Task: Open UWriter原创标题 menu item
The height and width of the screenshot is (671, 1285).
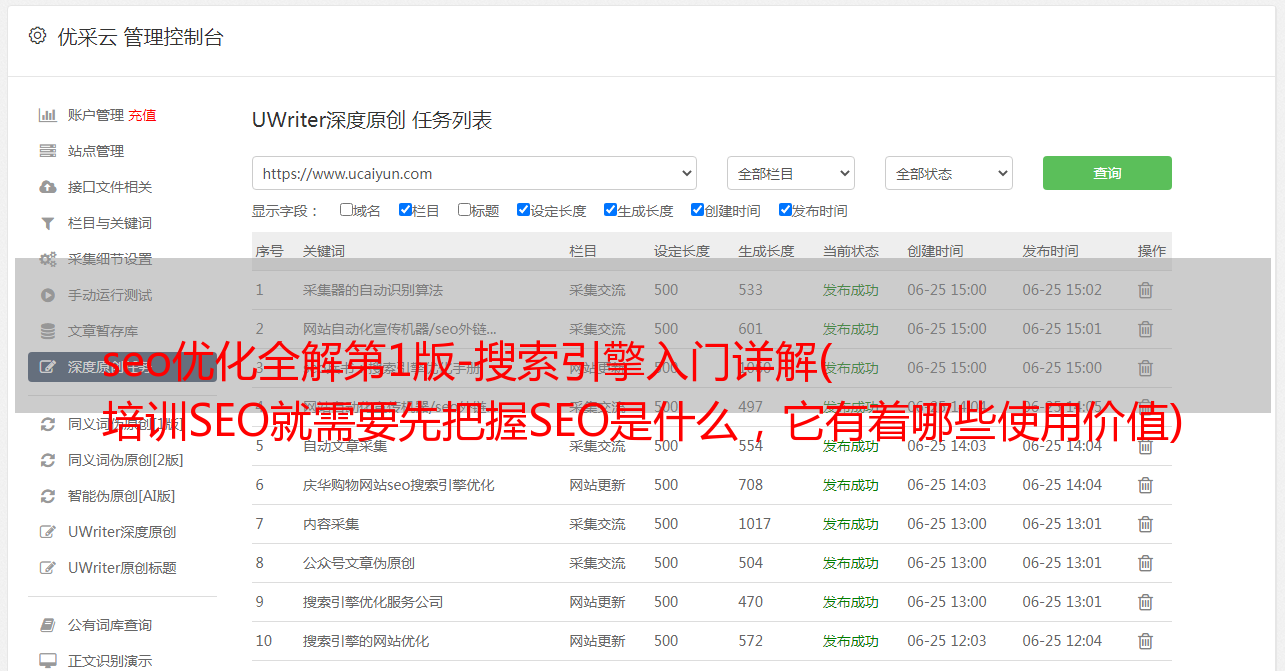Action: coord(122,568)
